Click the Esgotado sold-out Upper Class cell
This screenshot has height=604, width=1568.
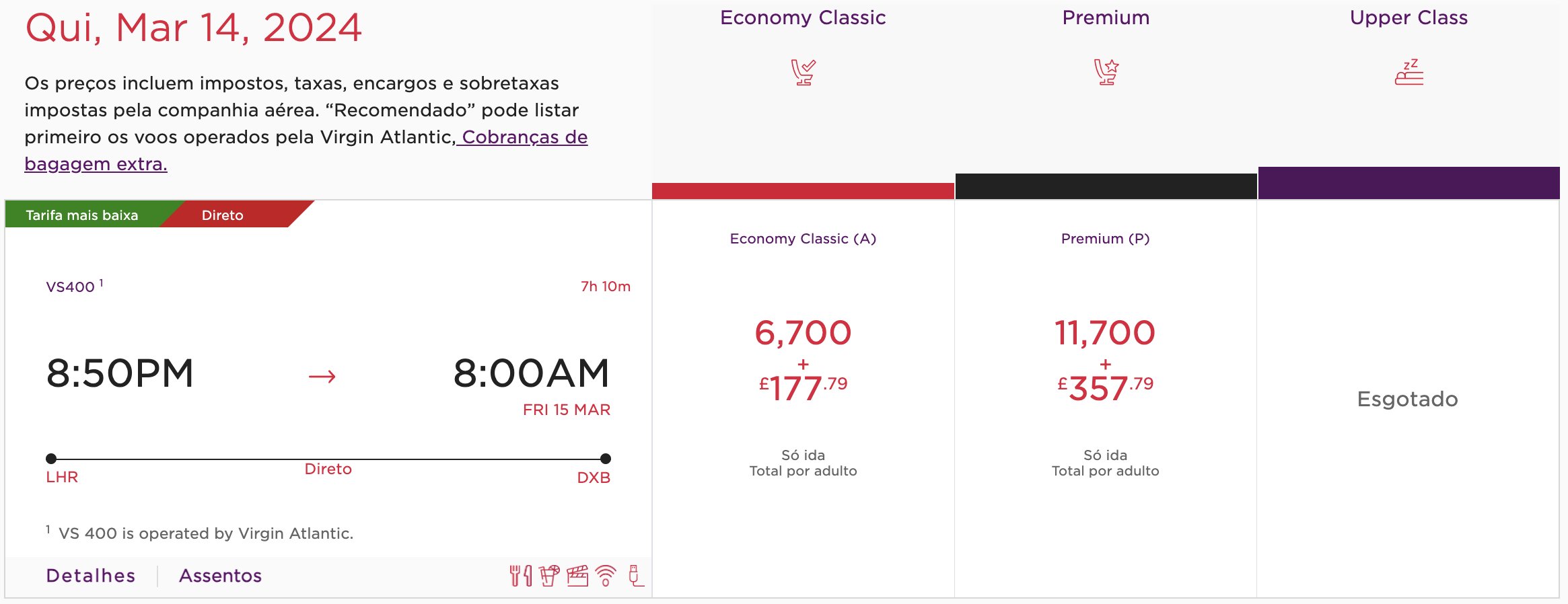click(1407, 399)
